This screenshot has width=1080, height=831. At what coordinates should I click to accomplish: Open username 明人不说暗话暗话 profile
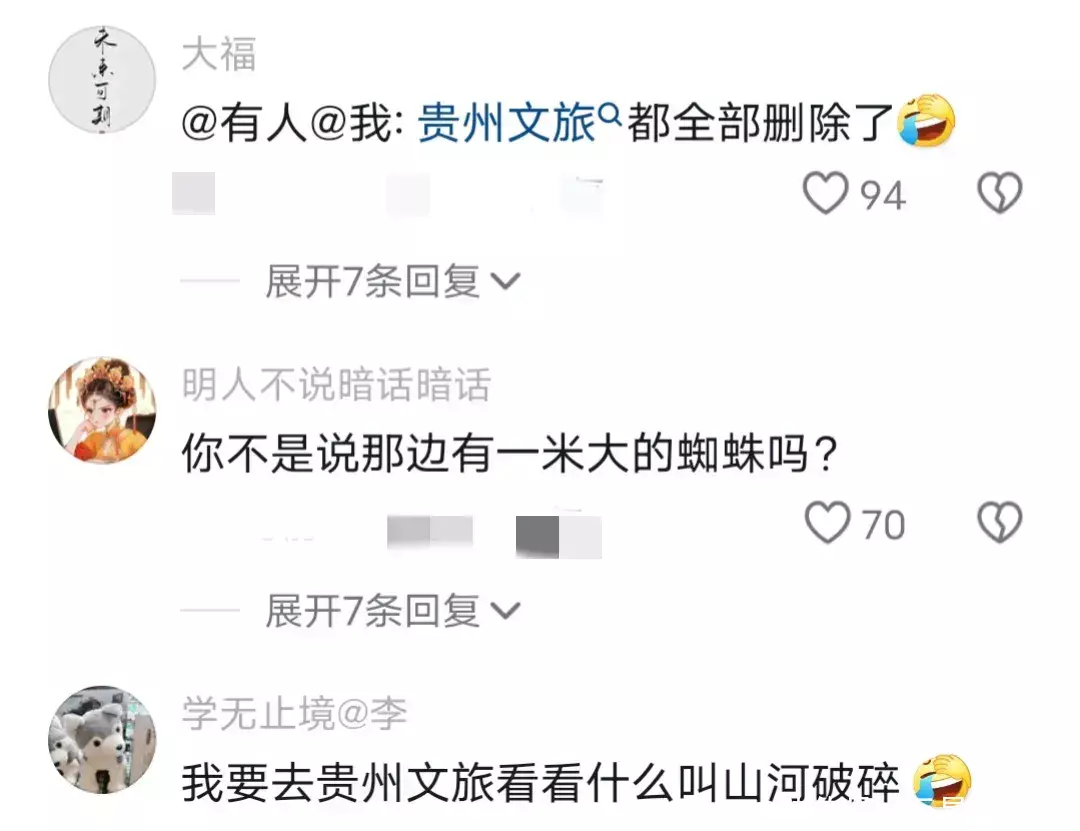tap(336, 384)
